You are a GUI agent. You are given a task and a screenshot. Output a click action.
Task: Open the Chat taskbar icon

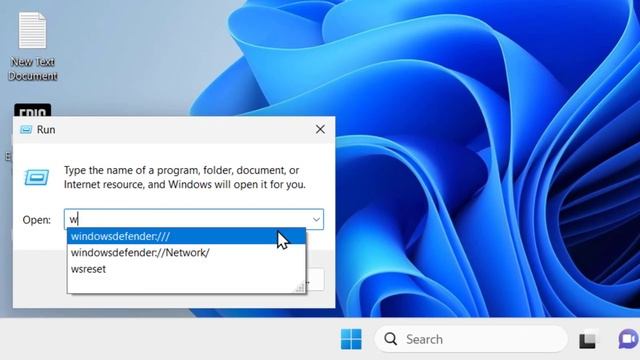(x=629, y=339)
